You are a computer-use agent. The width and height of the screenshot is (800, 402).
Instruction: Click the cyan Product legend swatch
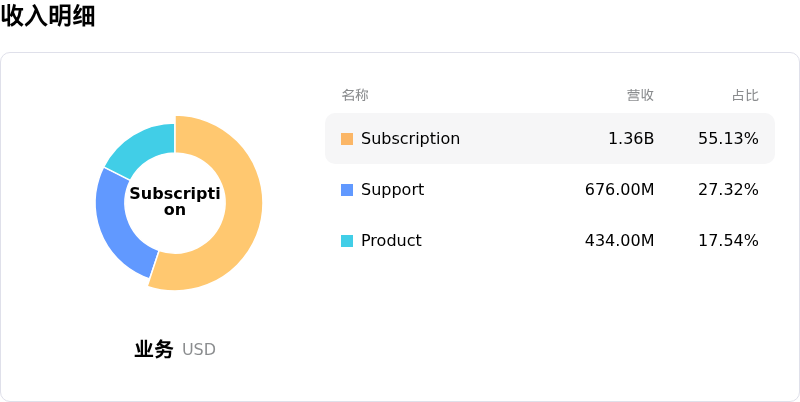pos(347,241)
